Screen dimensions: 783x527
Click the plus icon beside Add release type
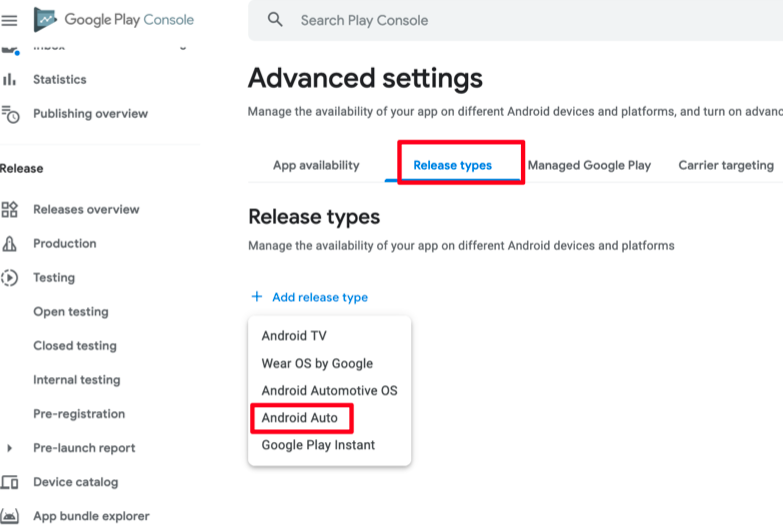[x=257, y=297]
